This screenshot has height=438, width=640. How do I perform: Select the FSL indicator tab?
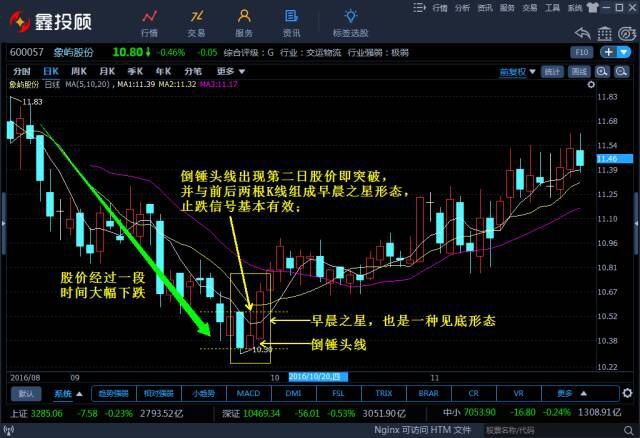coord(338,394)
